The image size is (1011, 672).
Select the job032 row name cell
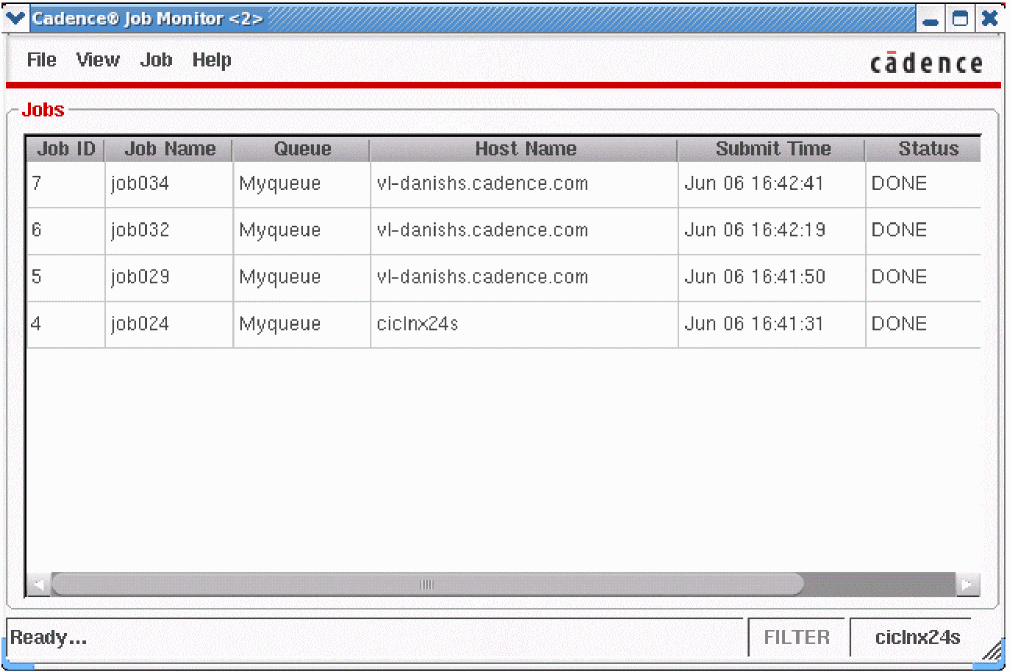170,231
